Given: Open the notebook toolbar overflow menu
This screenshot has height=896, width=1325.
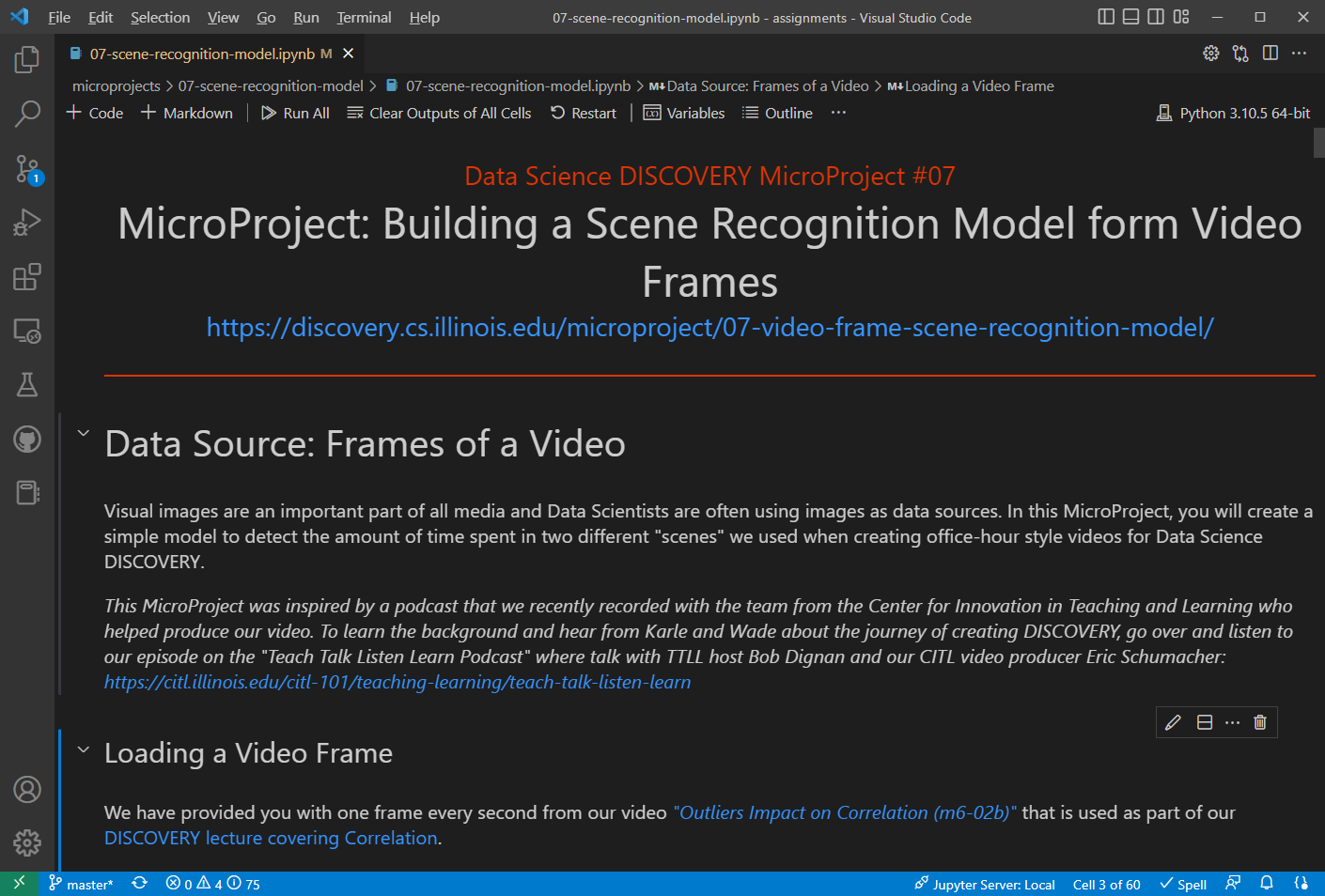Looking at the screenshot, I should click(838, 113).
